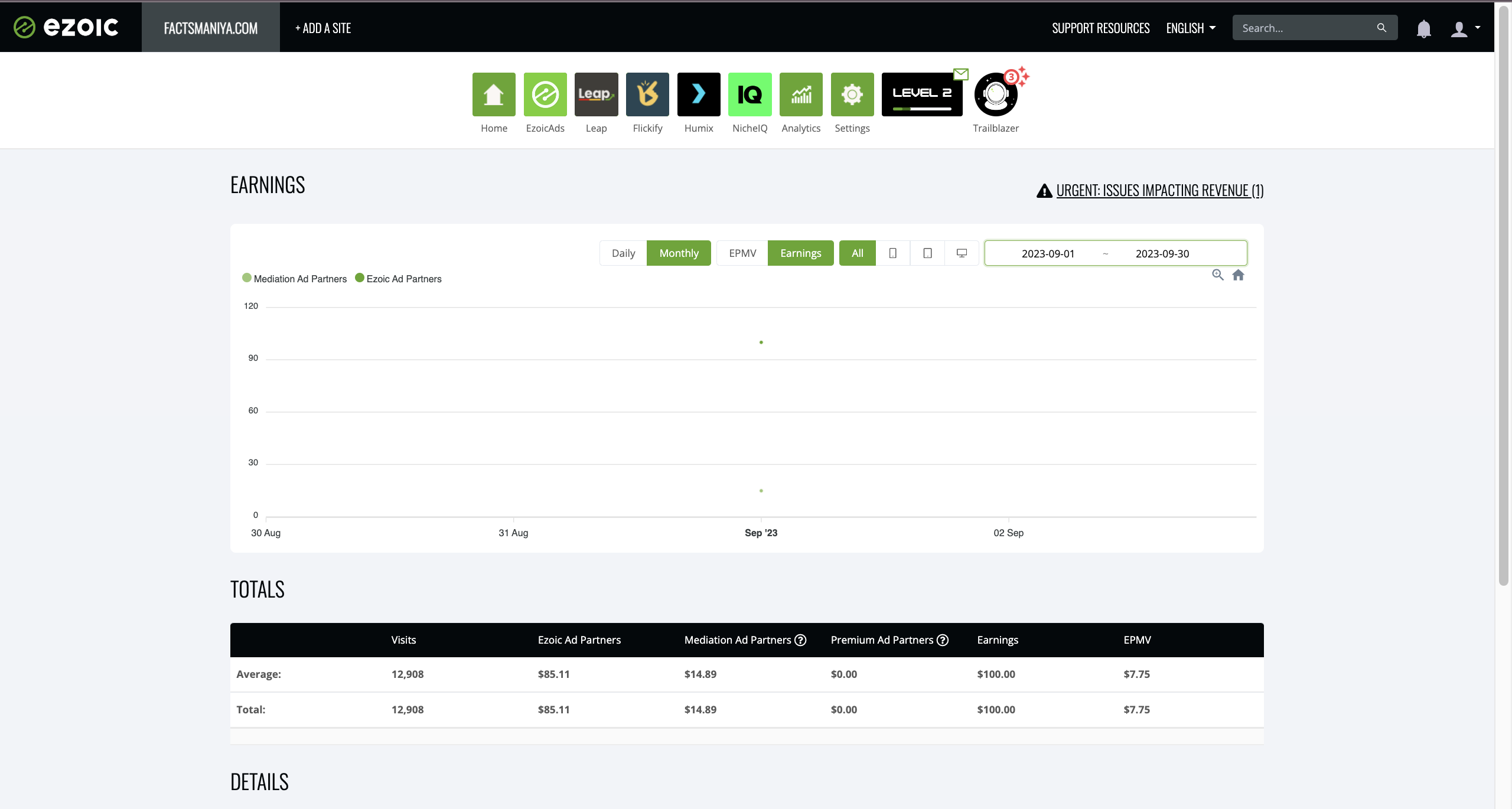Switch chart to Monthly view
The width and height of the screenshot is (1512, 809).
[x=679, y=253]
